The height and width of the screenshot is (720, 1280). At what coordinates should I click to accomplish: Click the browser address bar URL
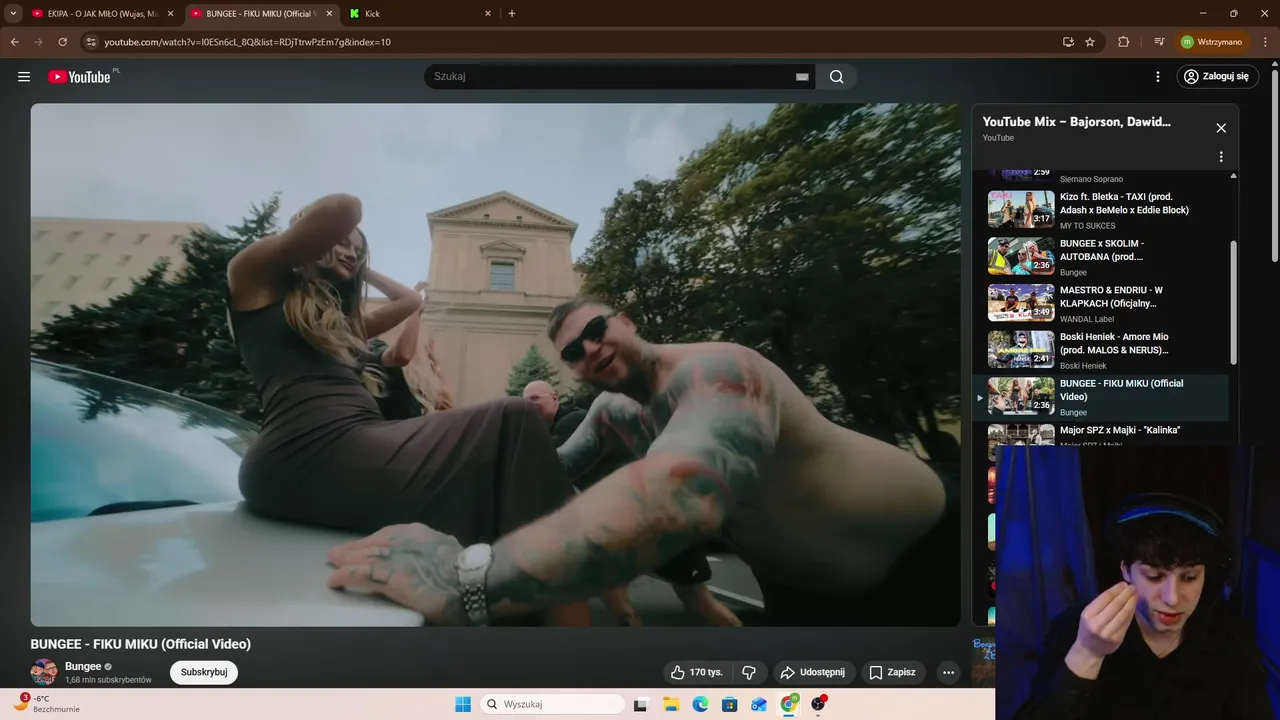tap(247, 42)
